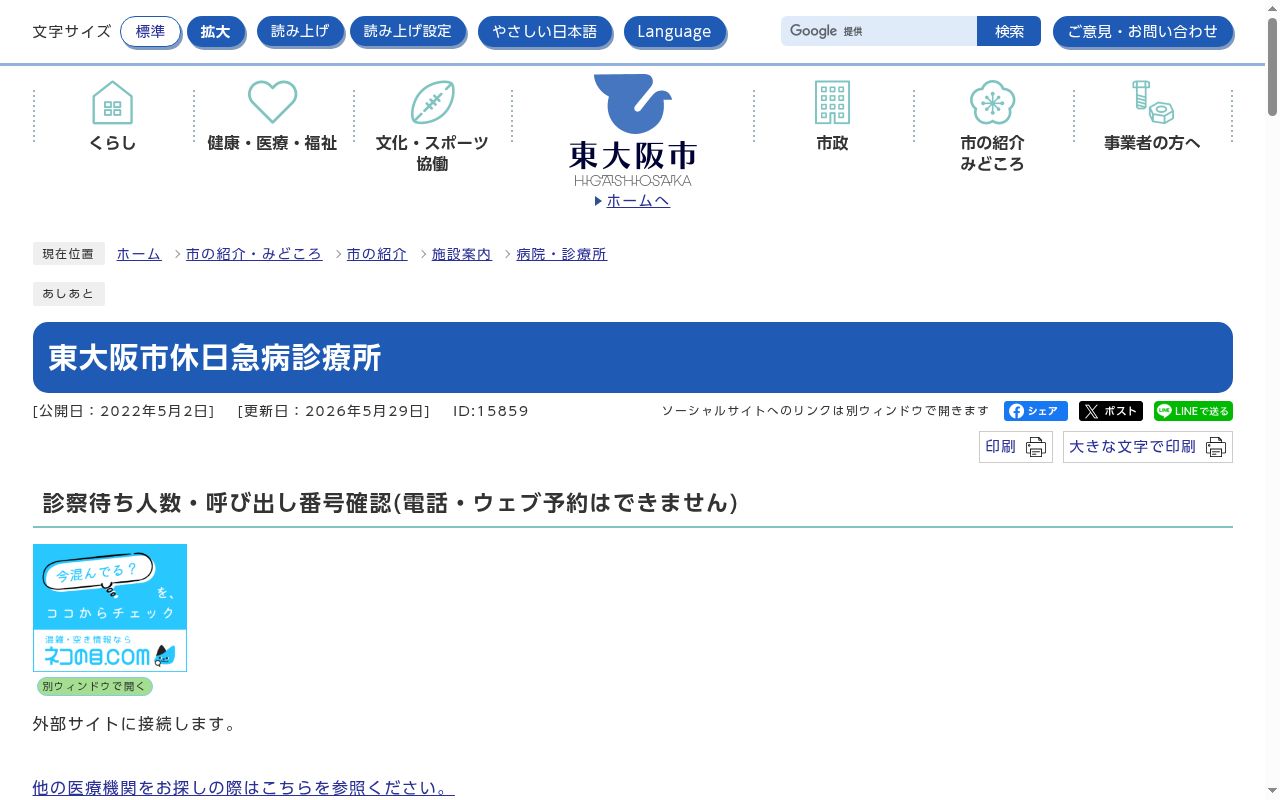1280x800 pixels.
Task: Open the Language selector
Action: pos(675,31)
